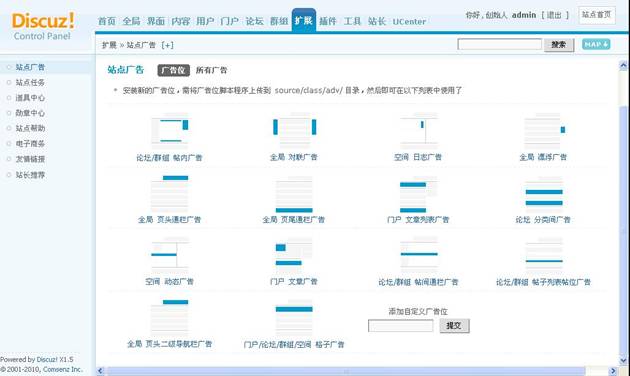The height and width of the screenshot is (376, 630).
Task: Click the MAP button icon
Action: 596,44
